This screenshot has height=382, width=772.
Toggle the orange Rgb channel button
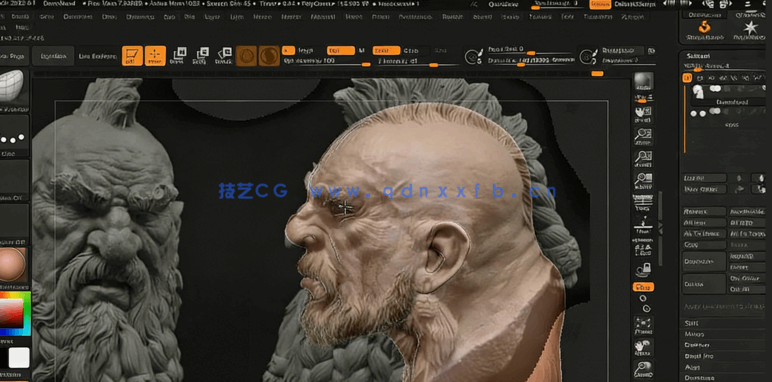coord(341,50)
